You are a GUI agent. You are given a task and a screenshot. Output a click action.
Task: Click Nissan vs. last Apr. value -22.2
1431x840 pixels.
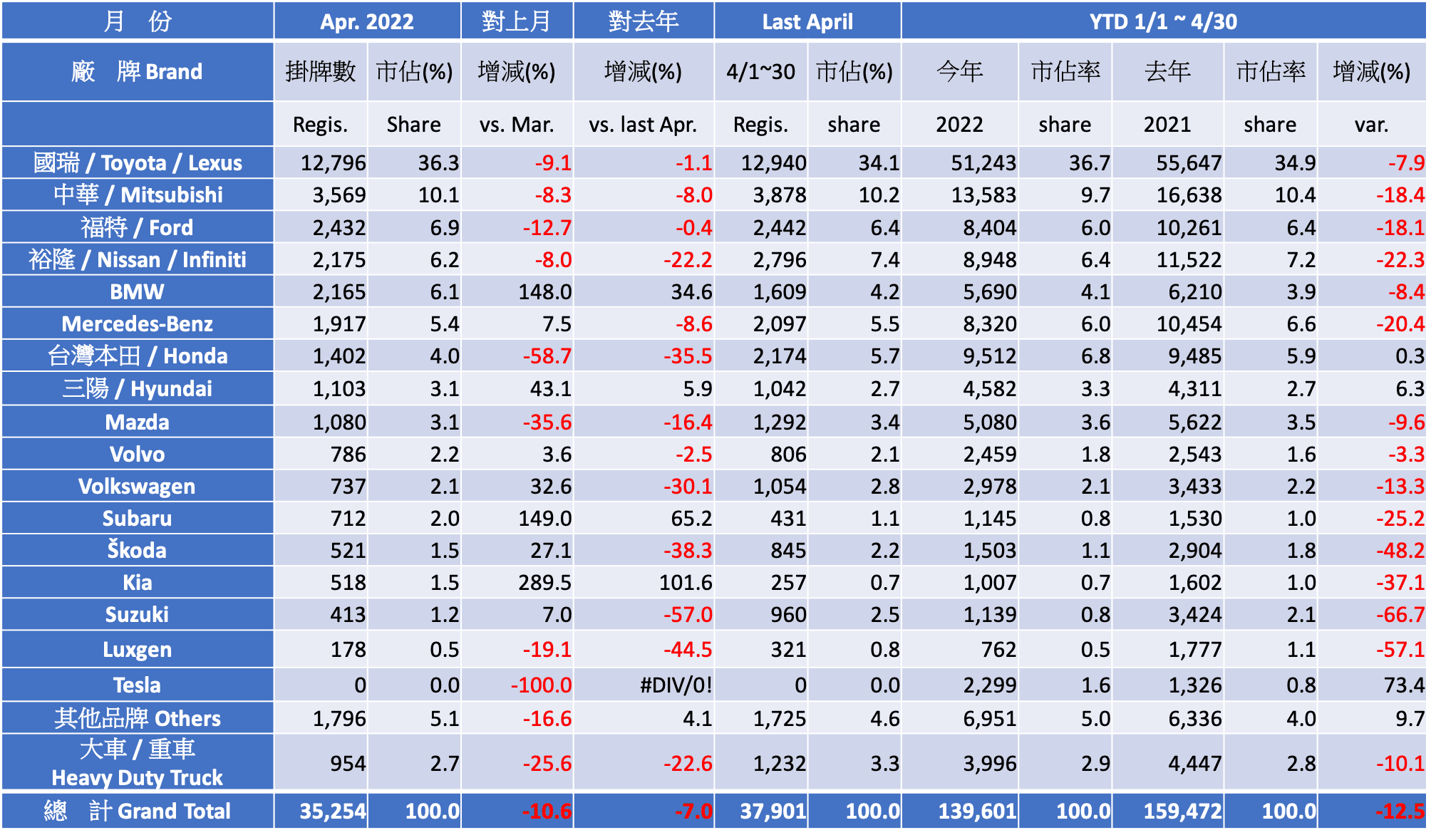click(688, 260)
